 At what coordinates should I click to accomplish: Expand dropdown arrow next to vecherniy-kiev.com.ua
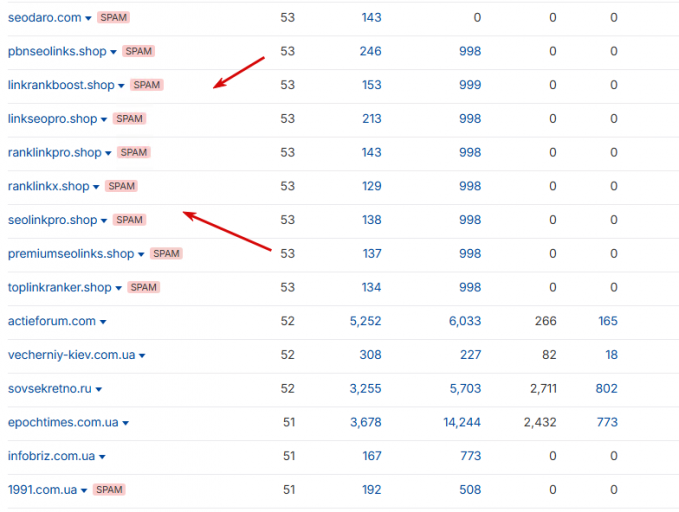point(142,356)
